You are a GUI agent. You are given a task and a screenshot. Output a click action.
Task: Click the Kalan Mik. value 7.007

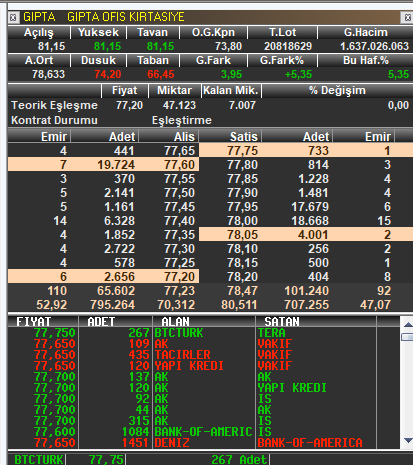242,106
